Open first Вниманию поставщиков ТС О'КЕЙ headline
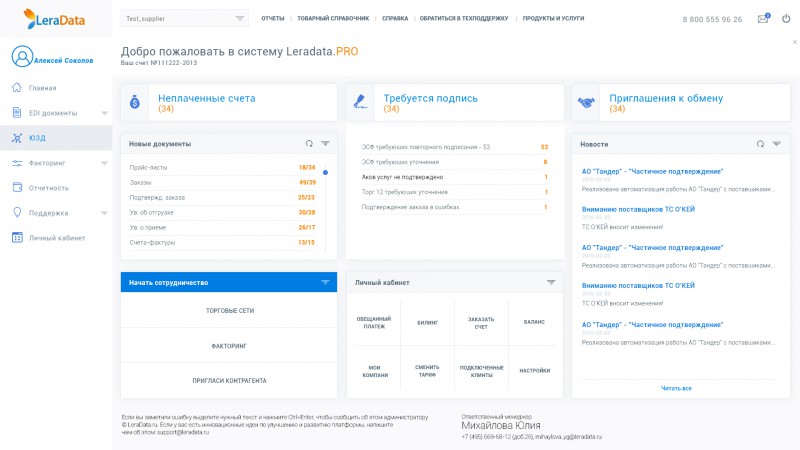The image size is (800, 450). click(x=638, y=209)
